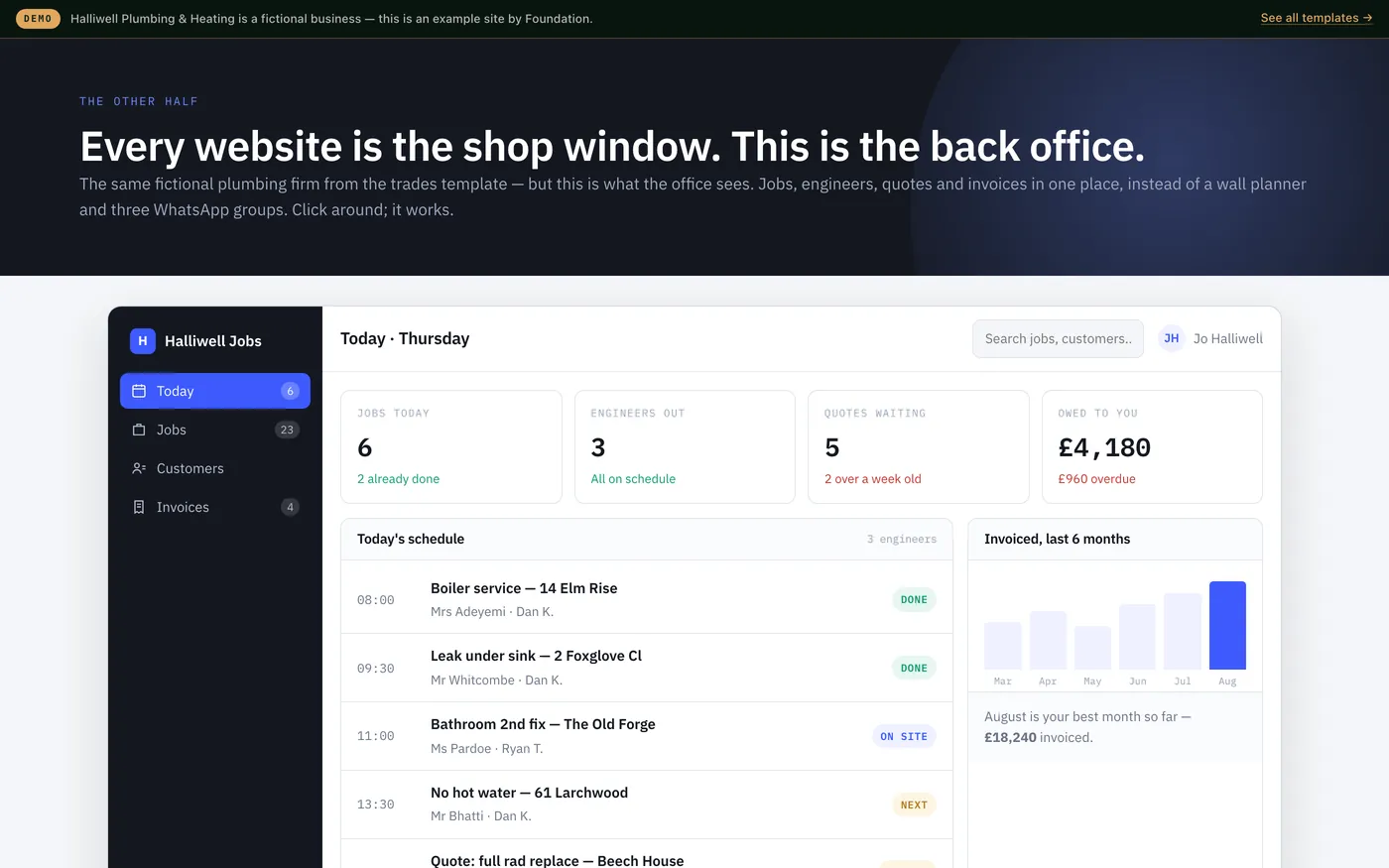Click the 08:00 time entry
Screen dimensions: 1389x868
(x=376, y=600)
